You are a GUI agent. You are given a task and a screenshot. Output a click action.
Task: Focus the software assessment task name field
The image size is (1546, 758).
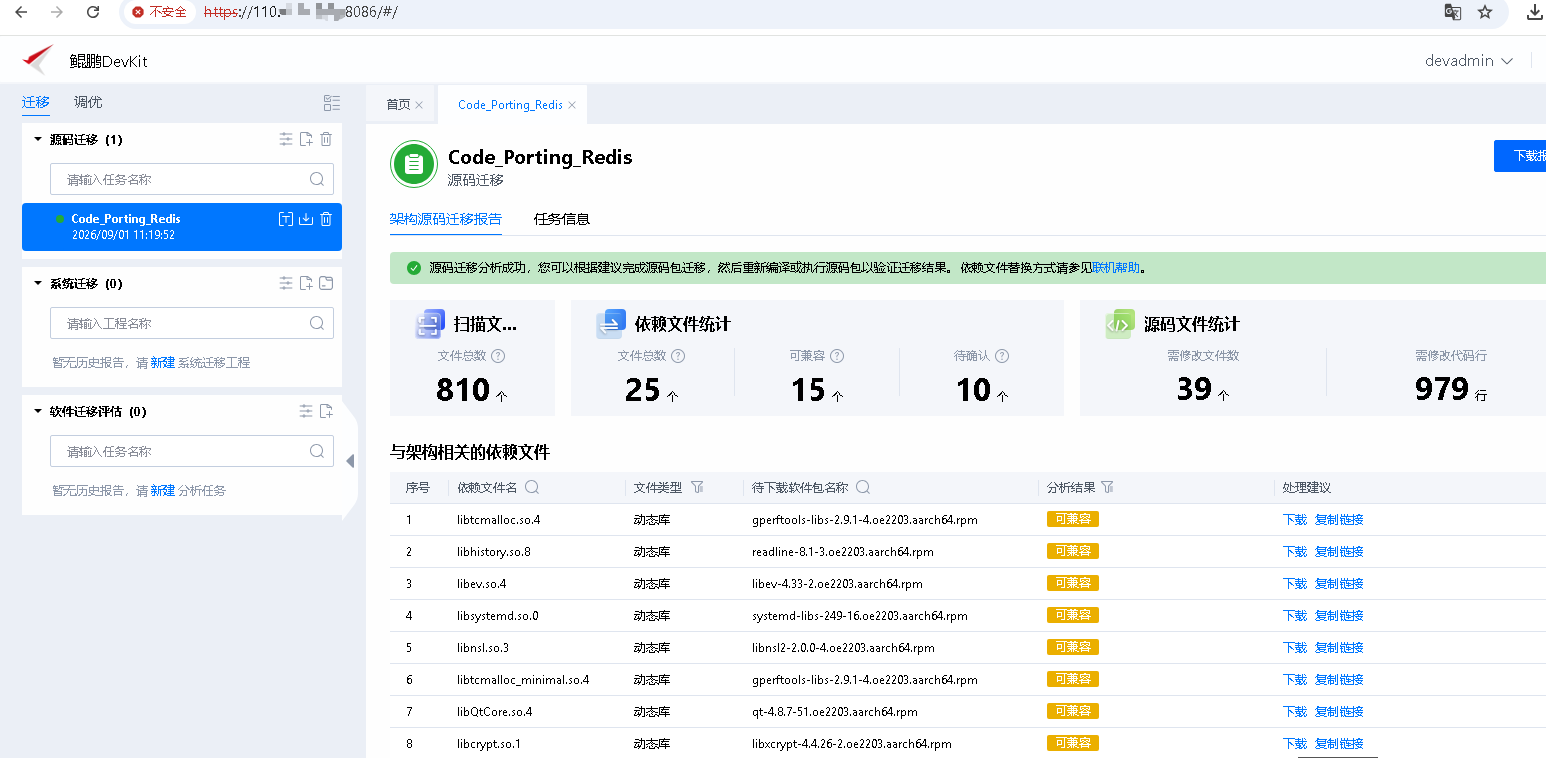tap(192, 451)
